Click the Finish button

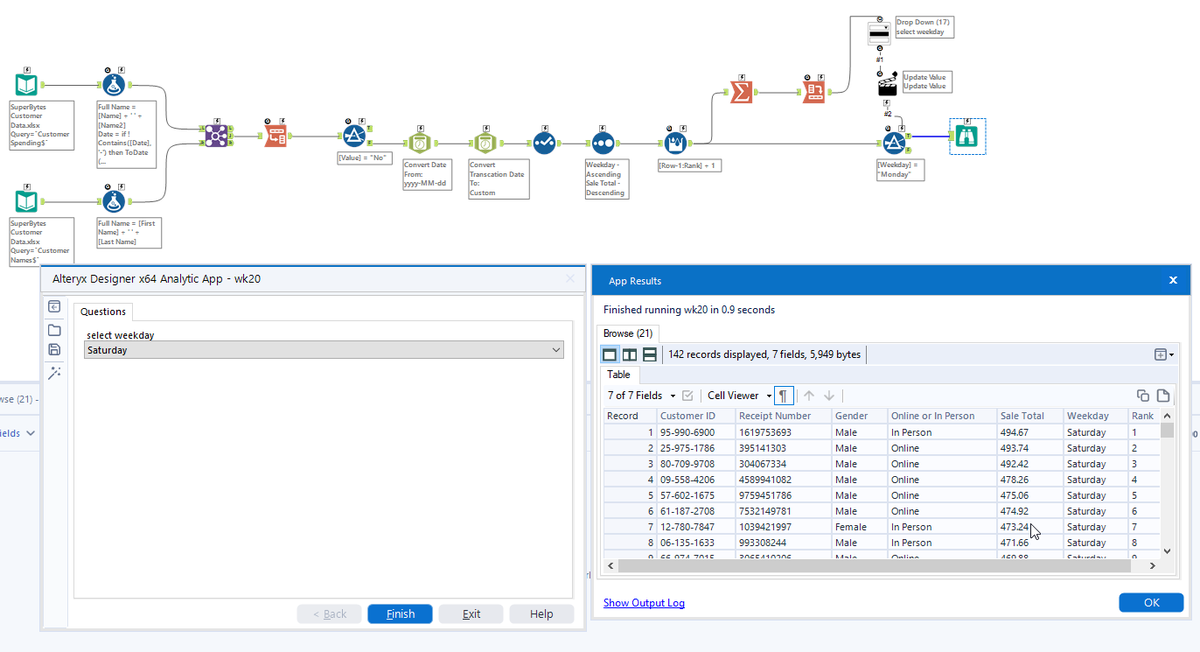pyautogui.click(x=400, y=614)
